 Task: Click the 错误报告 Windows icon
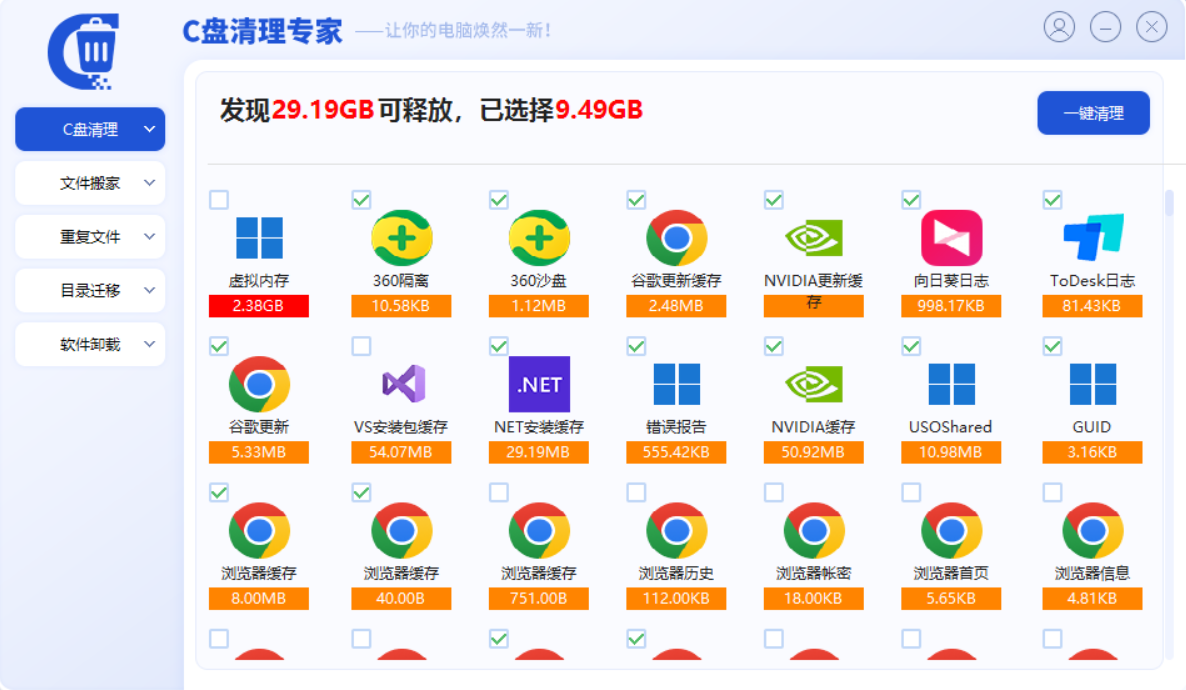(x=677, y=384)
